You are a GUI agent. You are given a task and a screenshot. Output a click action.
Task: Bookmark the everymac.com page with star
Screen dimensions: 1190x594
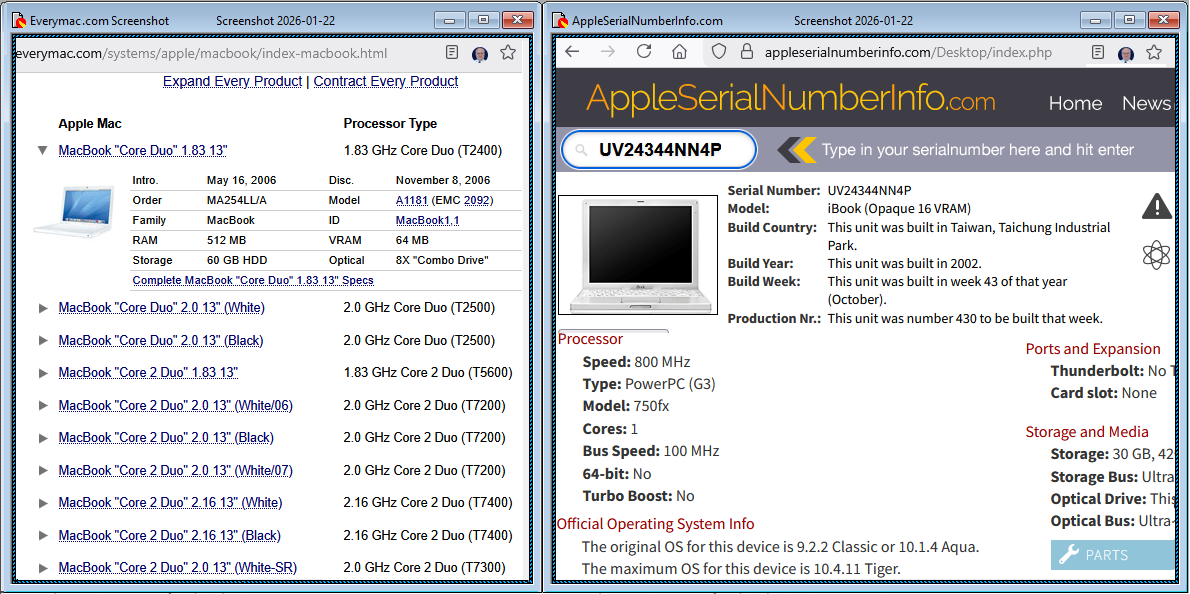508,53
